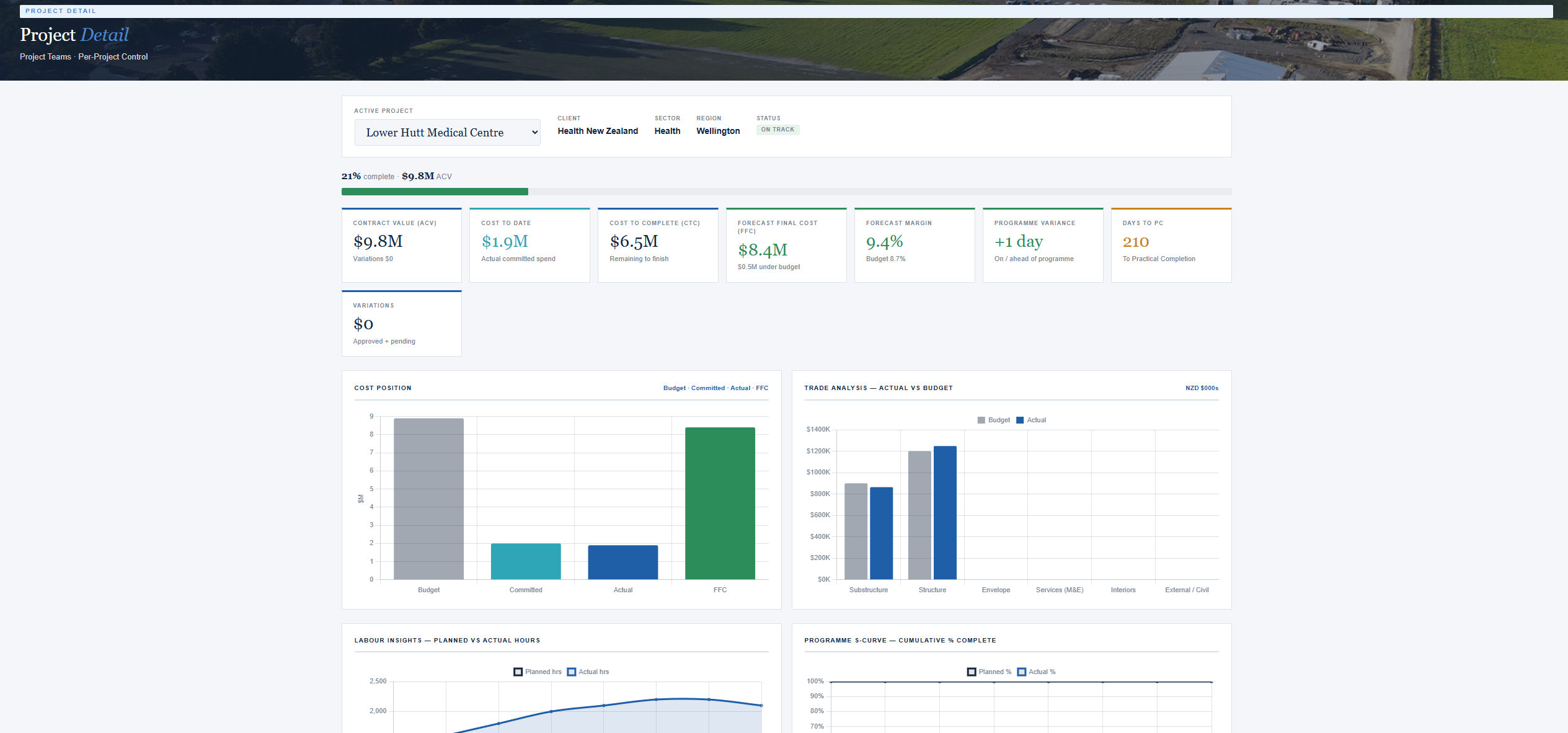
Task: Click the Cost to Complete $6.5M card
Action: [658, 245]
